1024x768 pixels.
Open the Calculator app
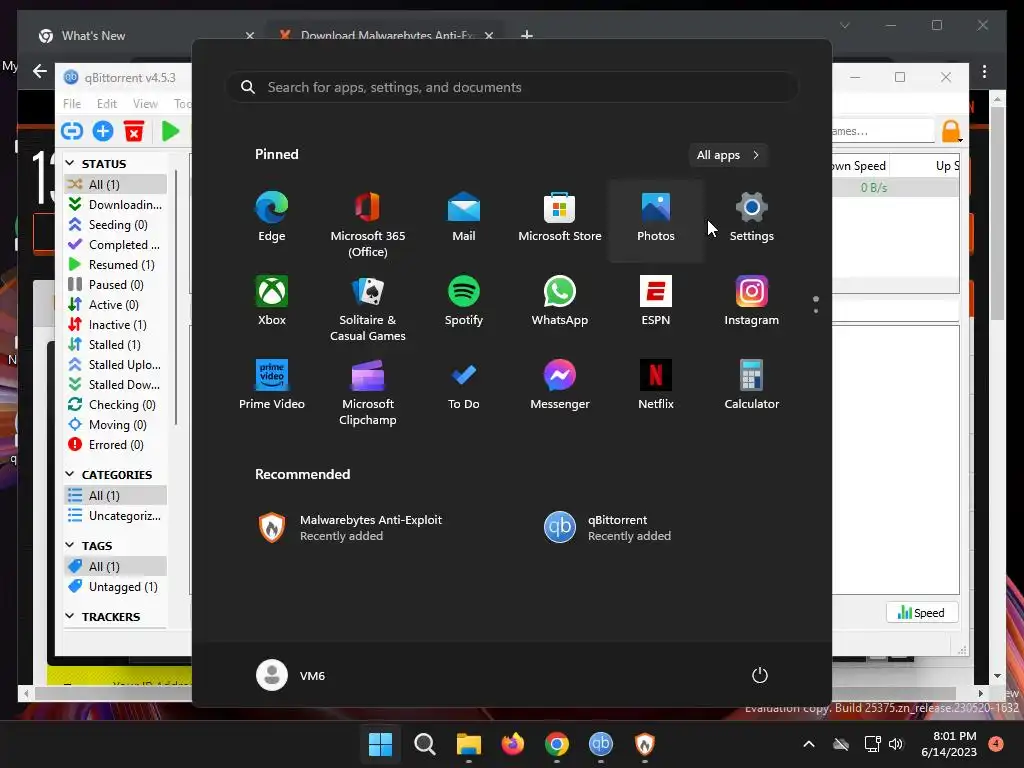(752, 385)
